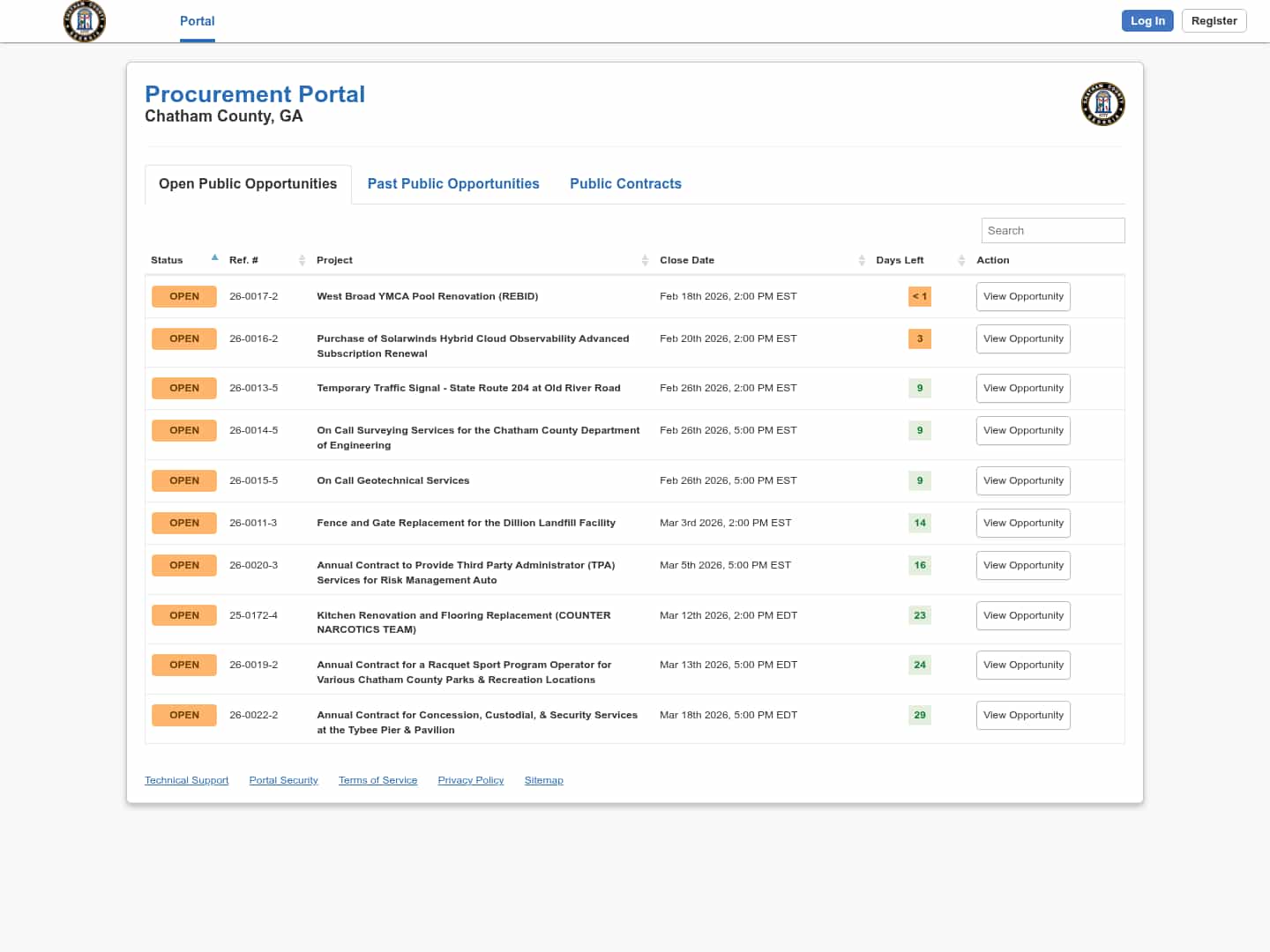Sort by Ref. # column arrows
Image resolution: width=1270 pixels, height=952 pixels.
pos(302,260)
